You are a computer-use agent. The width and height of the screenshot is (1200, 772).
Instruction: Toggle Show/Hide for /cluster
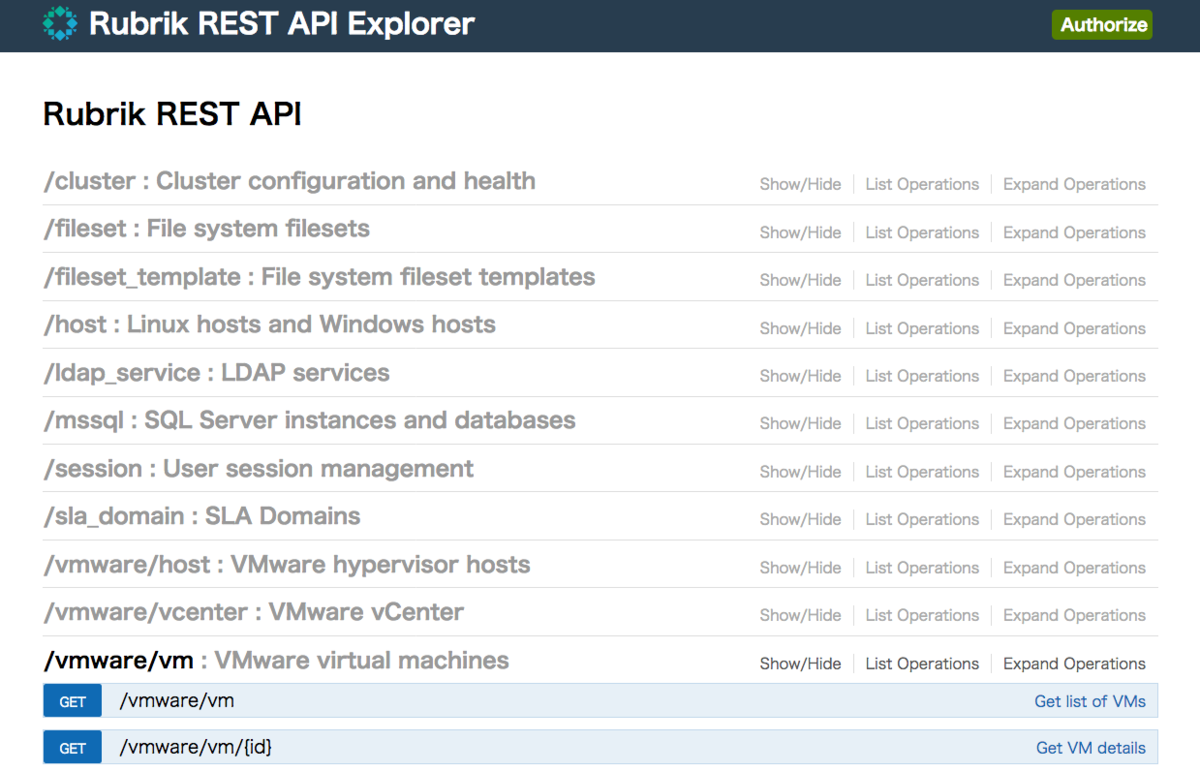800,184
